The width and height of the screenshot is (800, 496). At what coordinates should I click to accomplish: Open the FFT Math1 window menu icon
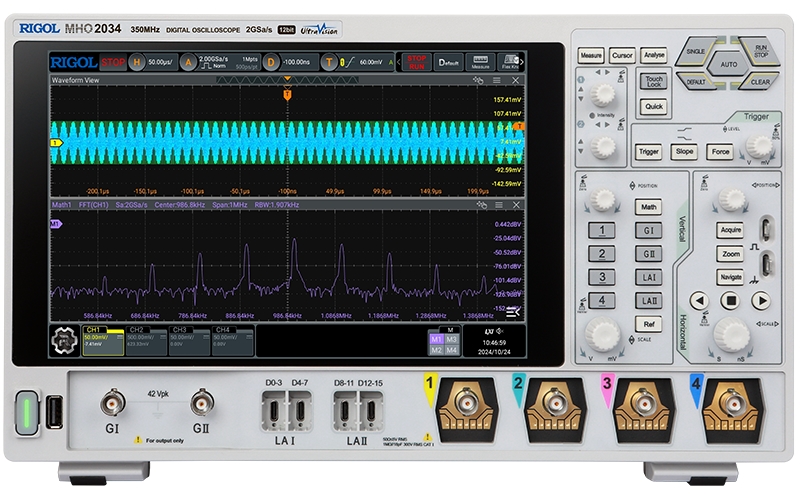click(x=498, y=204)
